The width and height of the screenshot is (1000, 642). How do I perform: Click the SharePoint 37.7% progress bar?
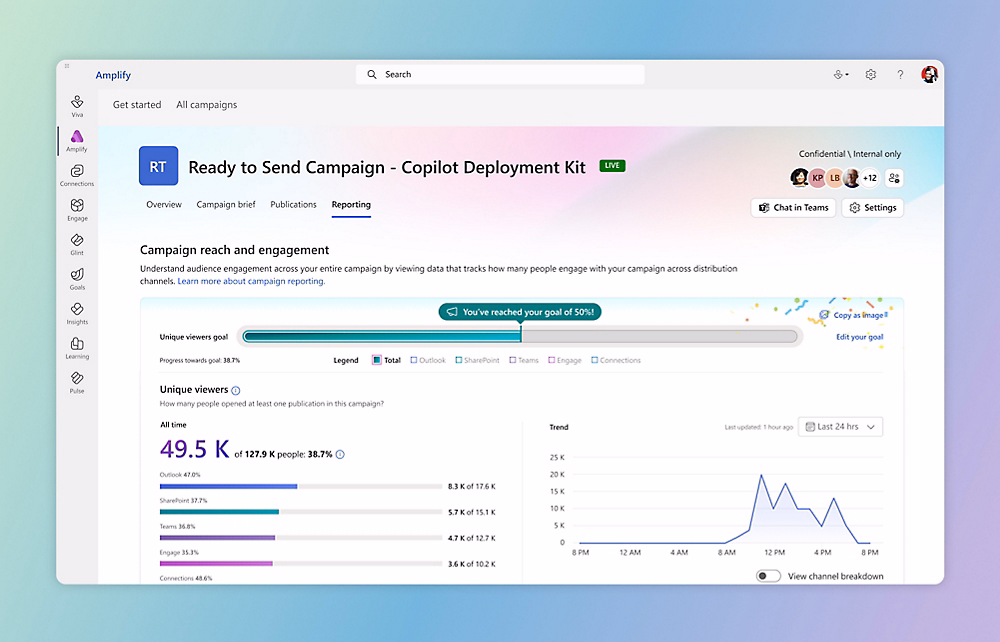coord(300,512)
